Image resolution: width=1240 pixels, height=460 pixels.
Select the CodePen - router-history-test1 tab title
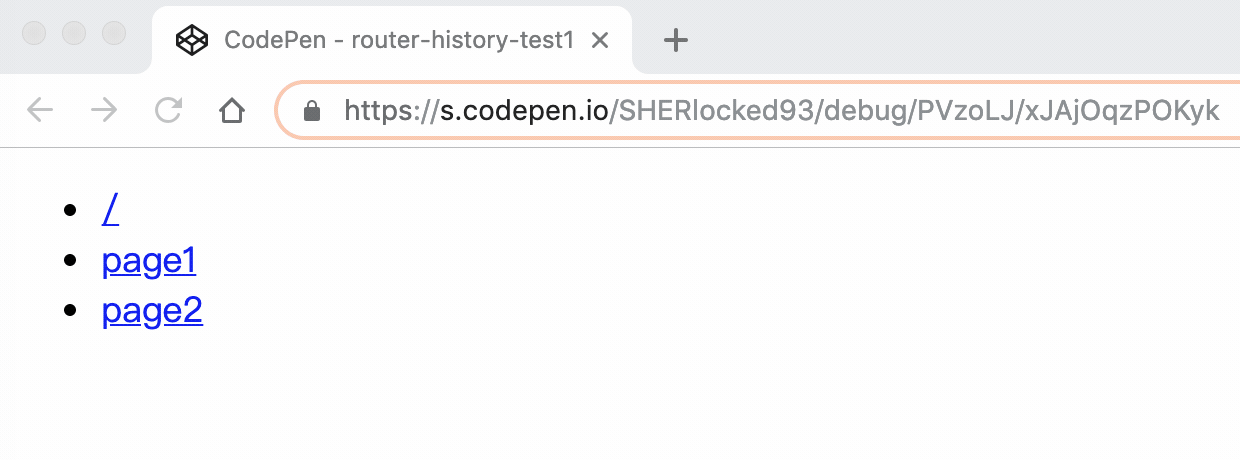point(398,40)
